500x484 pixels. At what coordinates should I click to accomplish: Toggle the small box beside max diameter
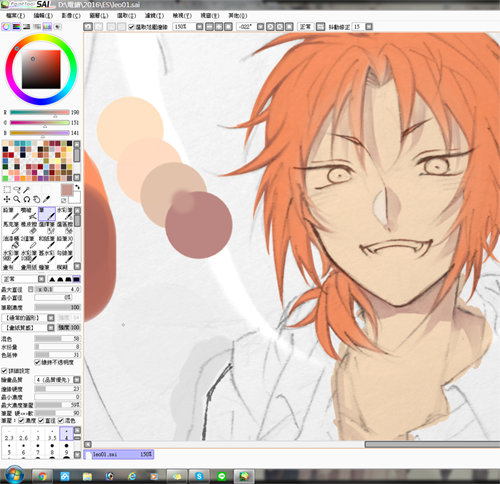coord(30,289)
